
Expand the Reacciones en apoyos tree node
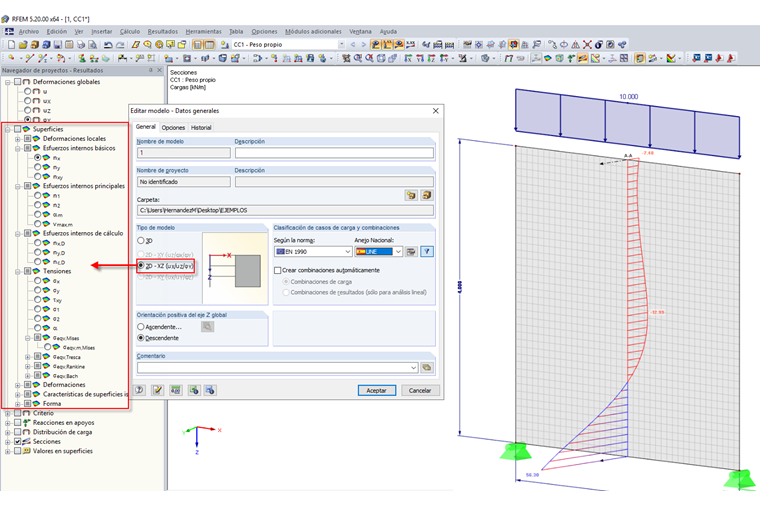[8, 423]
